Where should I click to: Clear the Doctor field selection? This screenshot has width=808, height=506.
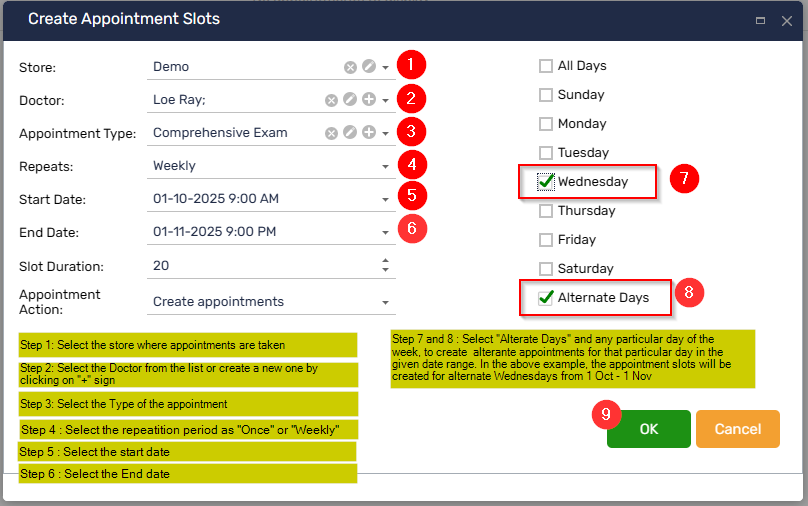pos(331,100)
